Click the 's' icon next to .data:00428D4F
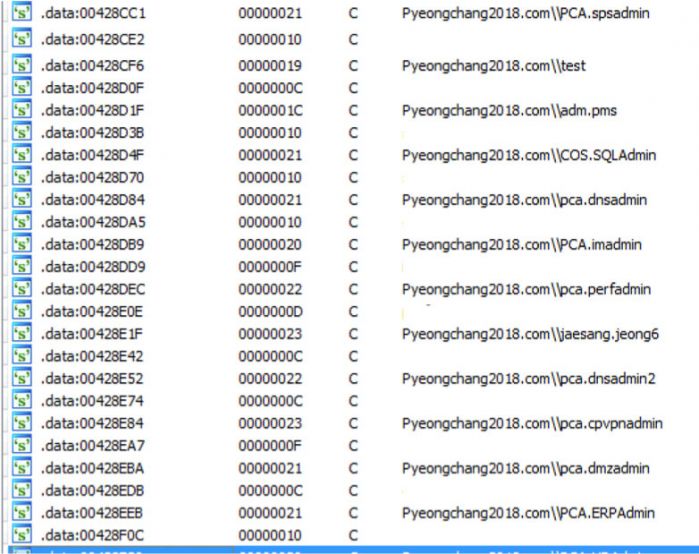 coord(21,155)
